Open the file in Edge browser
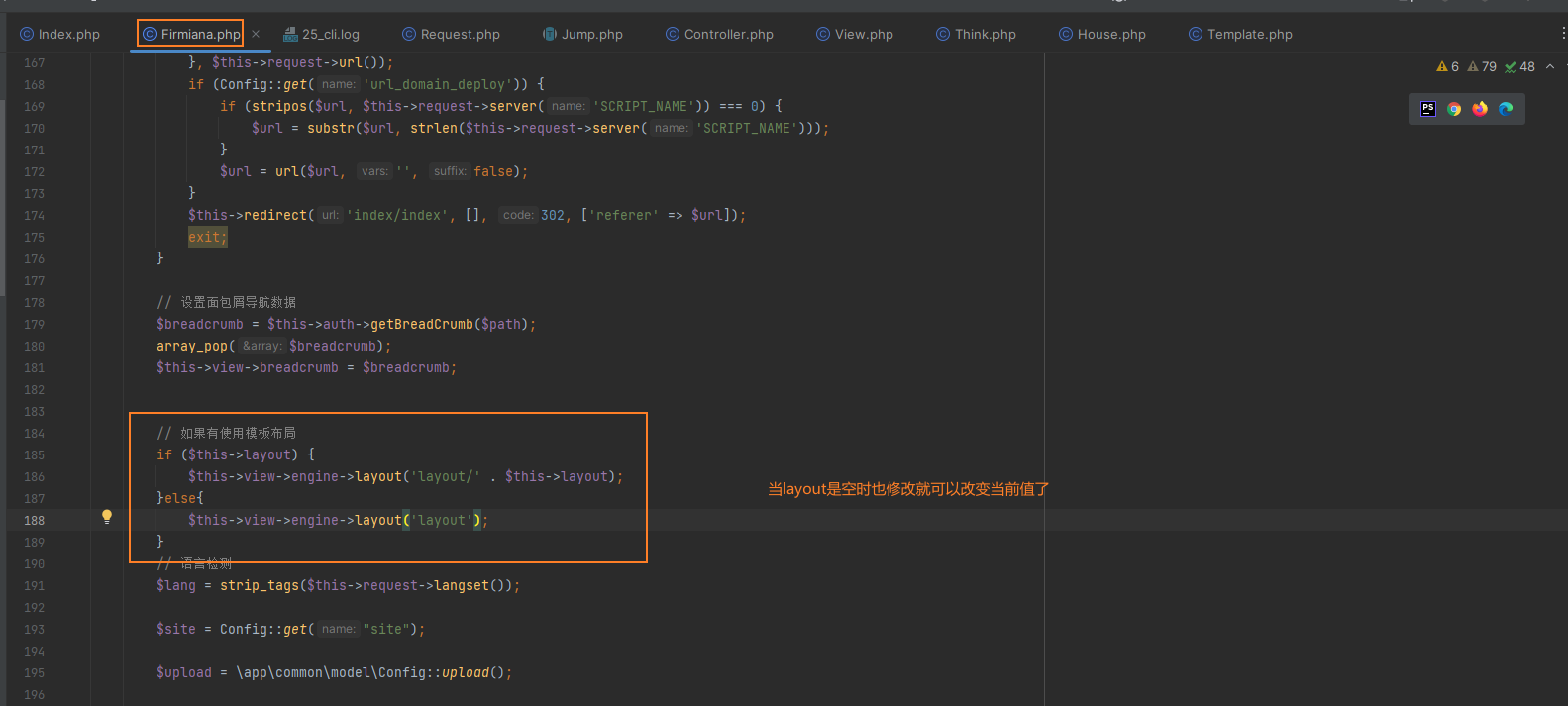The height and width of the screenshot is (706, 1568). [x=1506, y=109]
